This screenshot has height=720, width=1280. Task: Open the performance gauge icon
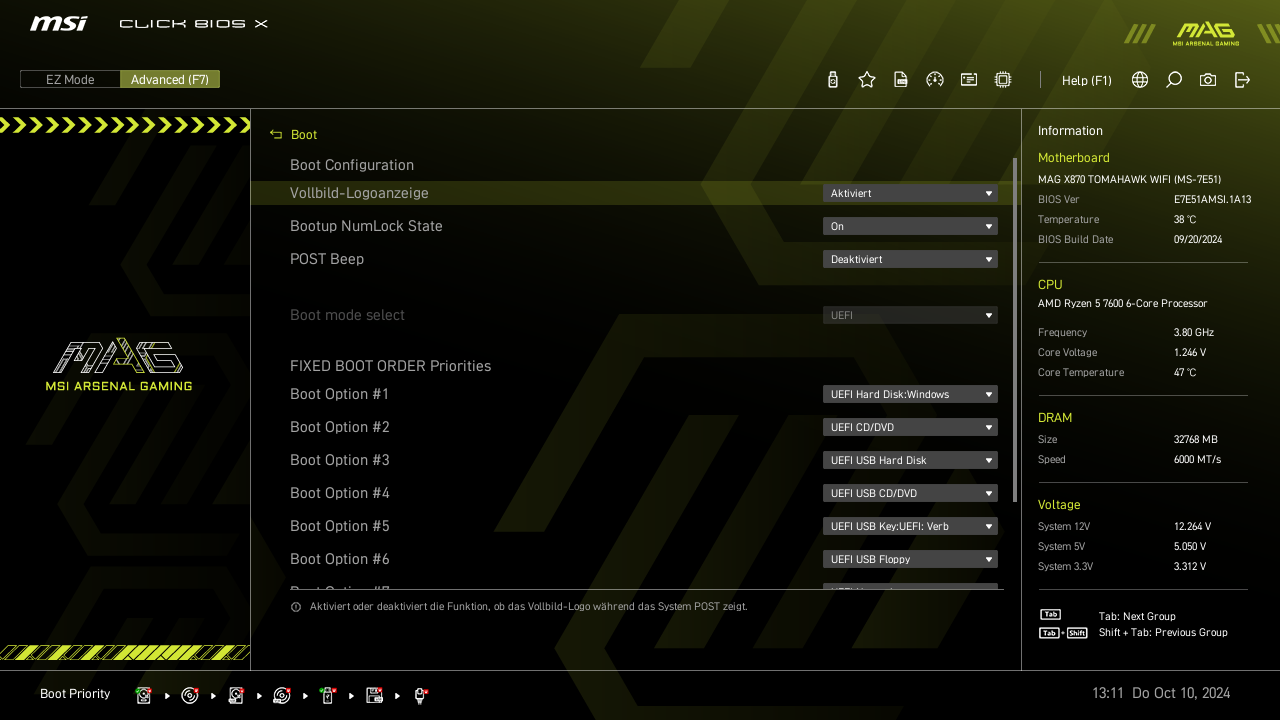click(x=935, y=80)
